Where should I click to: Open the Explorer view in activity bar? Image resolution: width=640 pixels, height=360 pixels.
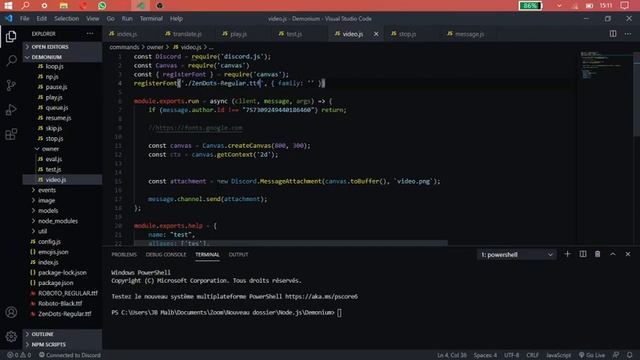(x=11, y=36)
